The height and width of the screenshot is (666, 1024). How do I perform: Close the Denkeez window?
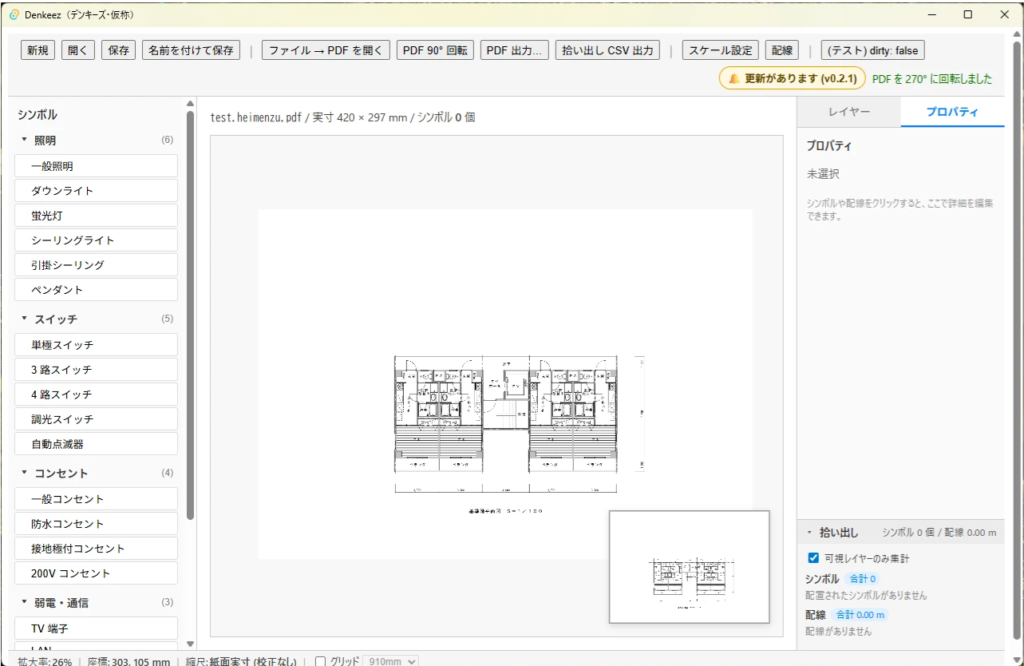(x=1004, y=14)
